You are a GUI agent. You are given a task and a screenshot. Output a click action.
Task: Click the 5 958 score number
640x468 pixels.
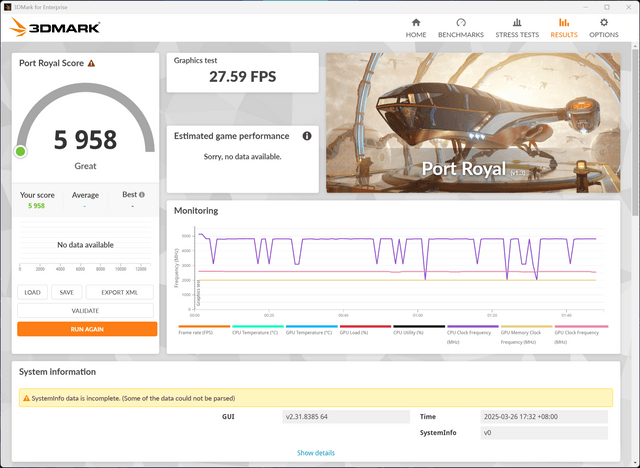pos(85,140)
